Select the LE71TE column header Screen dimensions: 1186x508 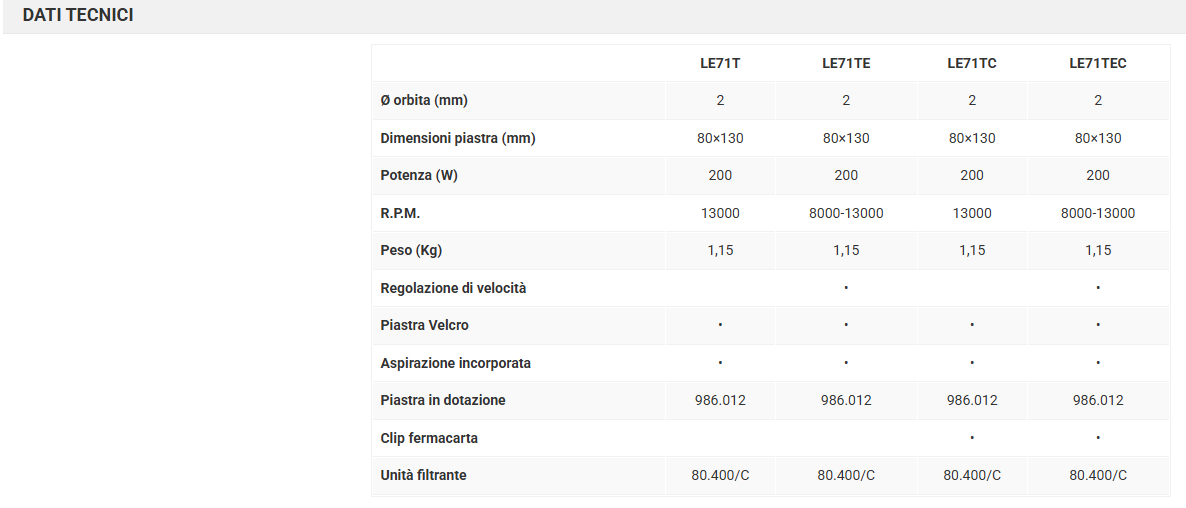pos(846,63)
